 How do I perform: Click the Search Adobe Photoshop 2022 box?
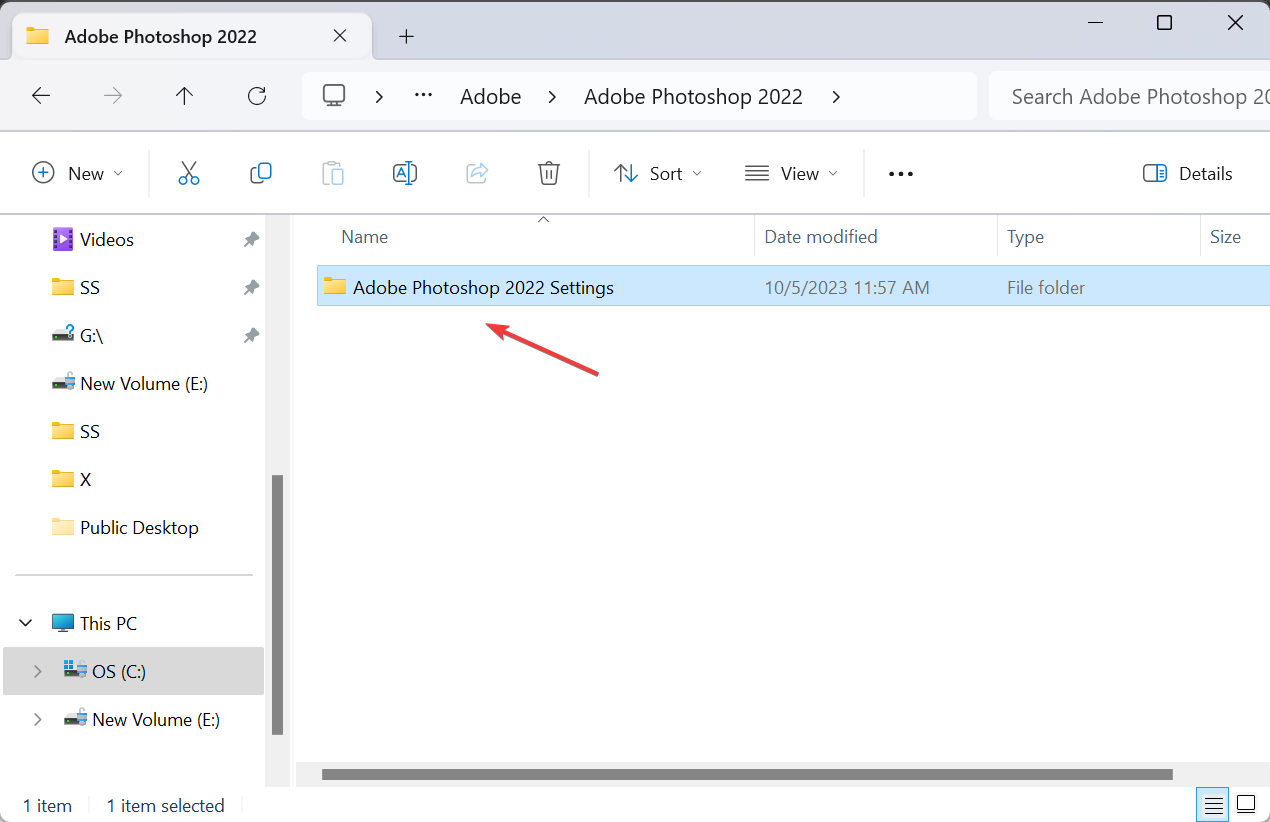pyautogui.click(x=1130, y=96)
